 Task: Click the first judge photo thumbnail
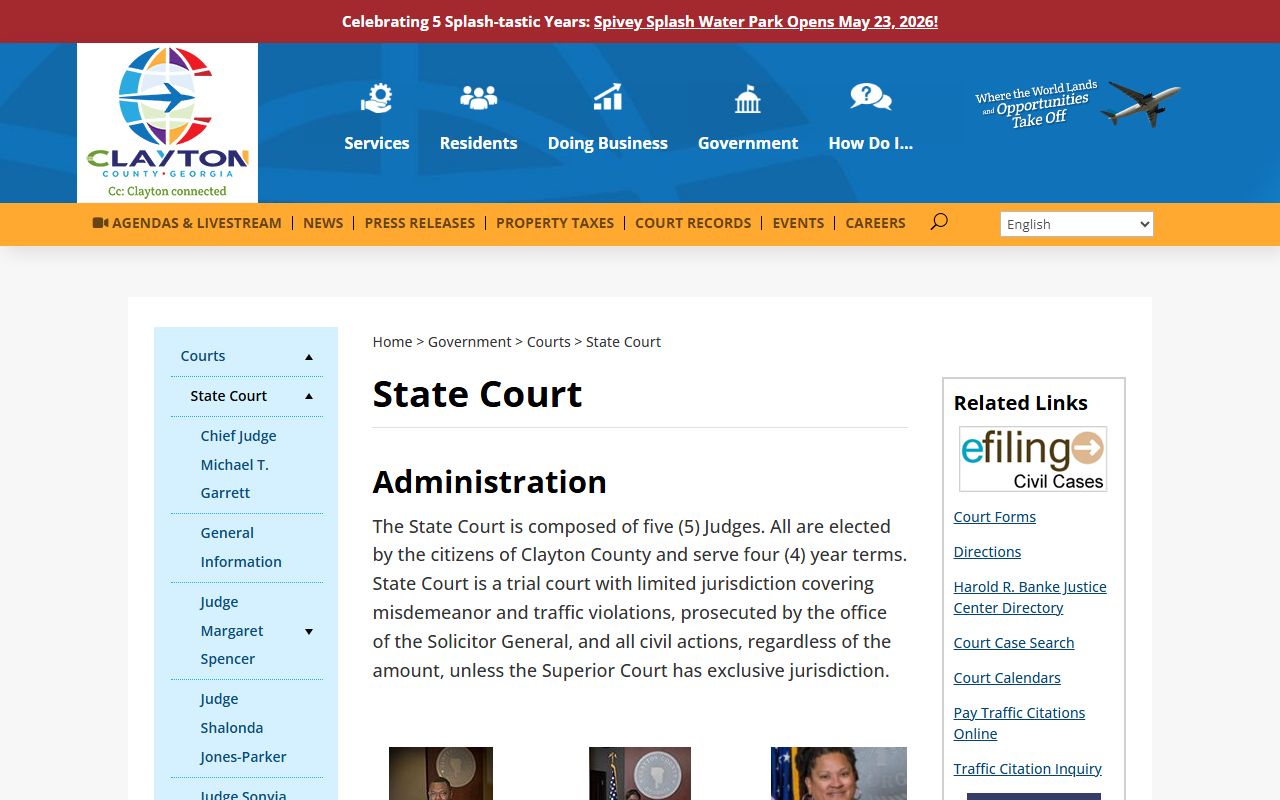click(441, 773)
